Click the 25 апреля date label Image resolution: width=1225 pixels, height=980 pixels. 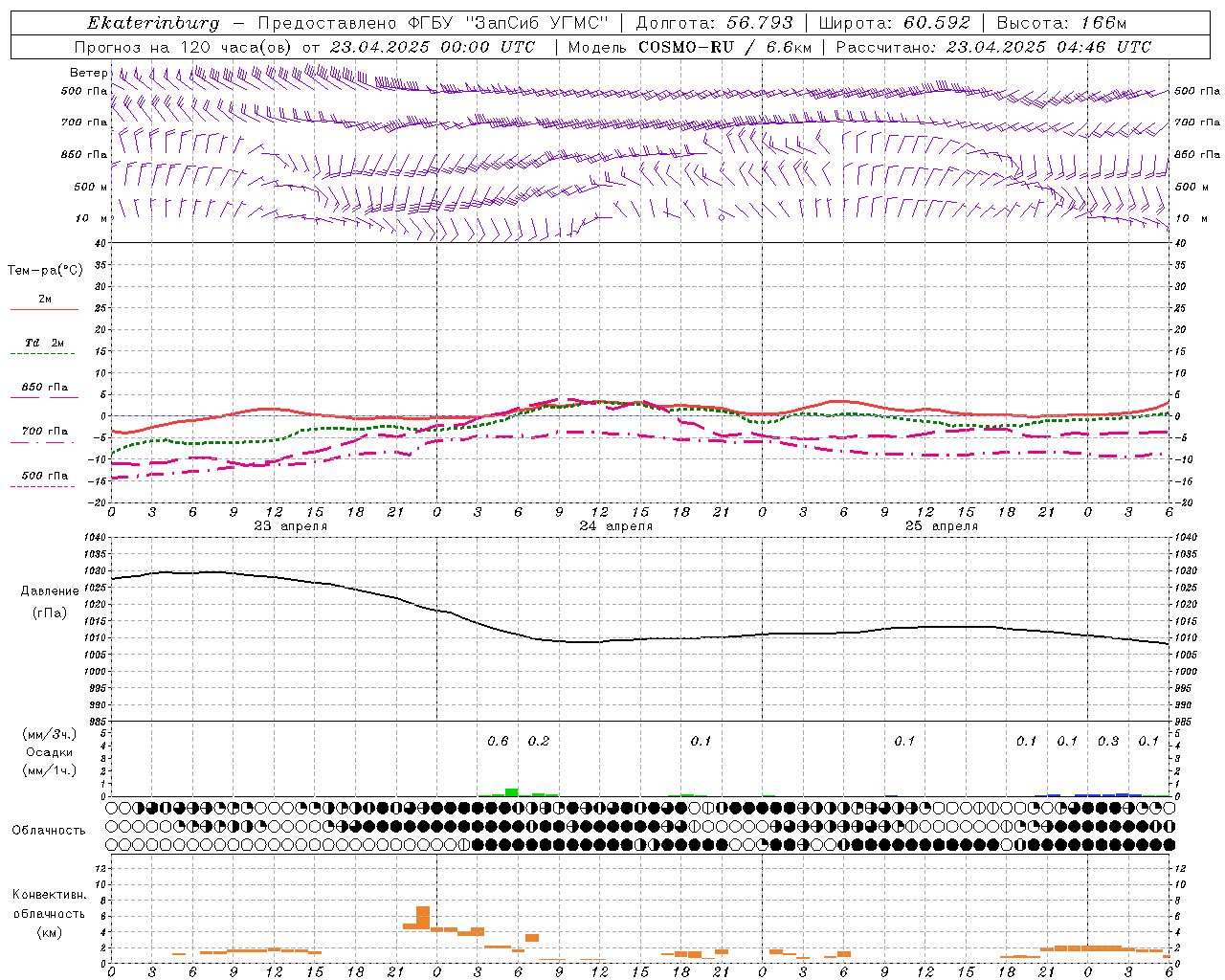click(941, 526)
